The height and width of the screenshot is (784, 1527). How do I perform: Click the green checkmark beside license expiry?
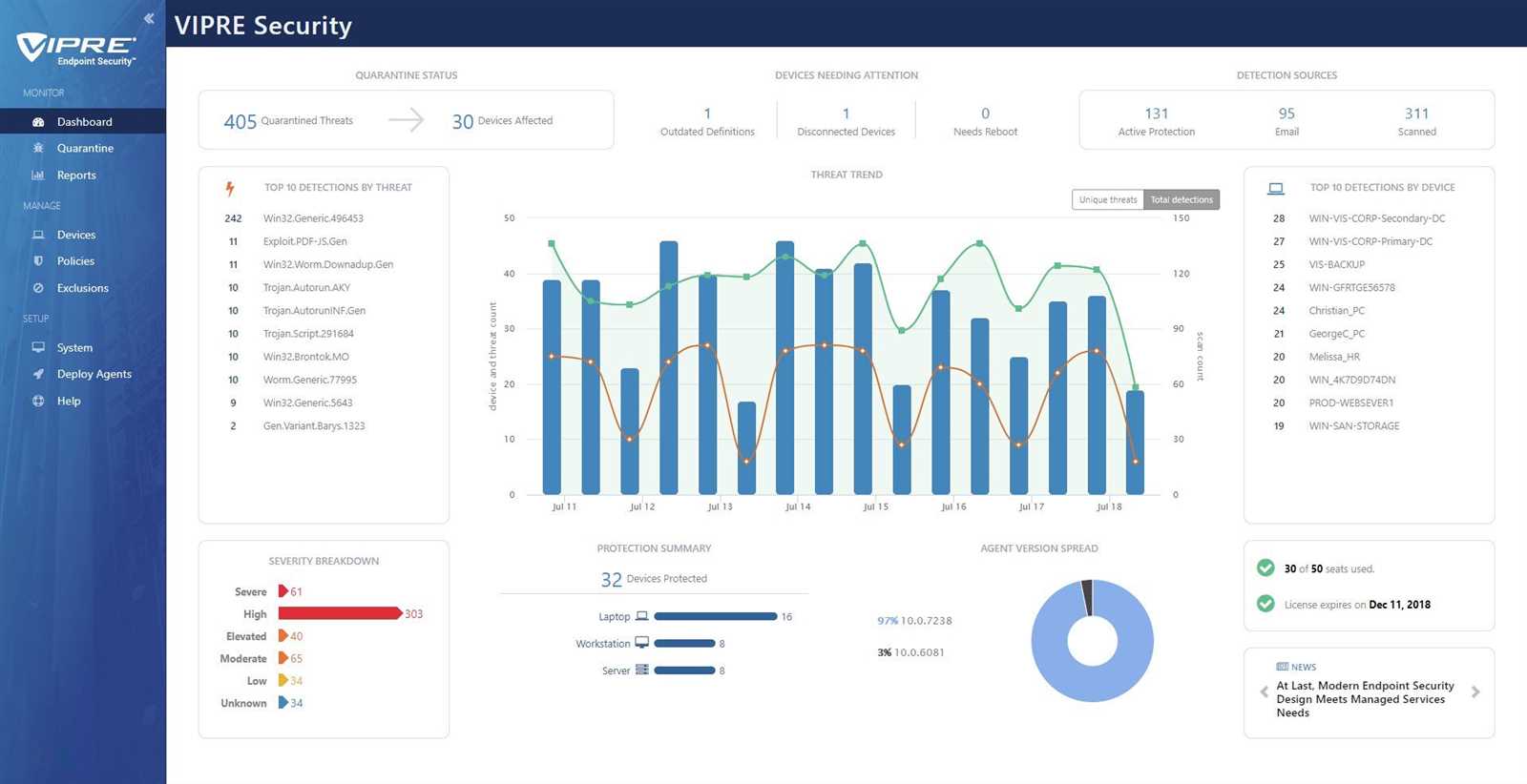tap(1266, 604)
